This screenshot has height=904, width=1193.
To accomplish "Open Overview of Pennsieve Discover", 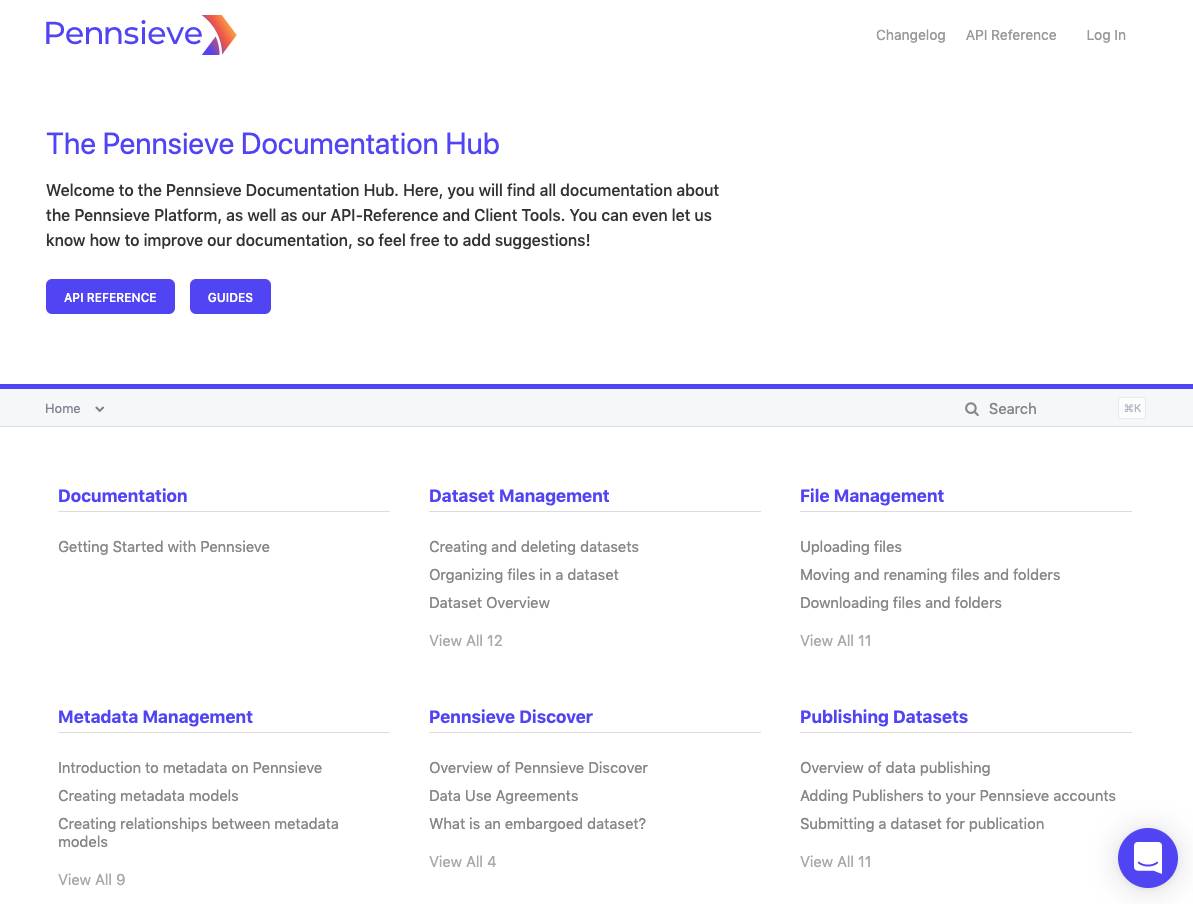I will click(x=538, y=768).
